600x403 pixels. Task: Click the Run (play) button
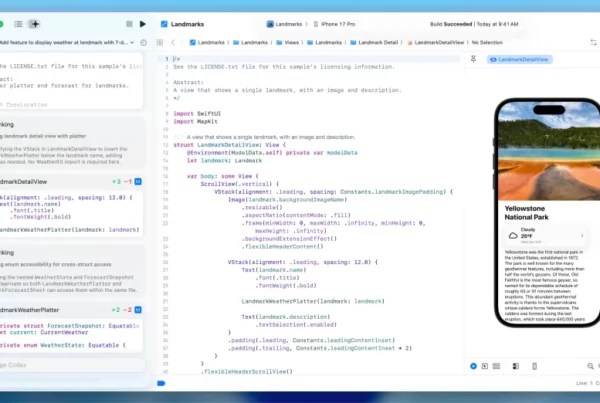pos(143,23)
